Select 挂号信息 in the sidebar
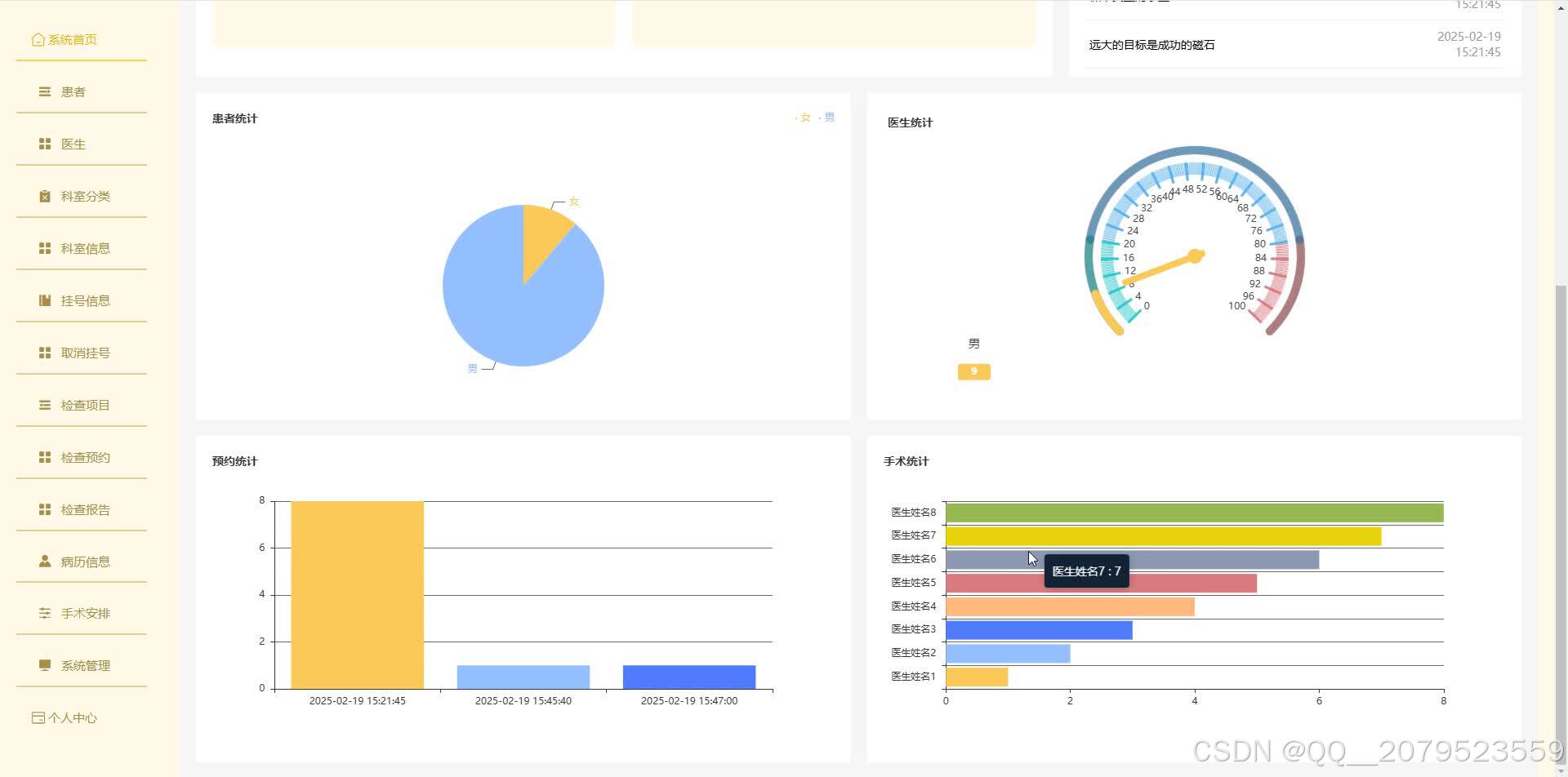 tap(81, 301)
